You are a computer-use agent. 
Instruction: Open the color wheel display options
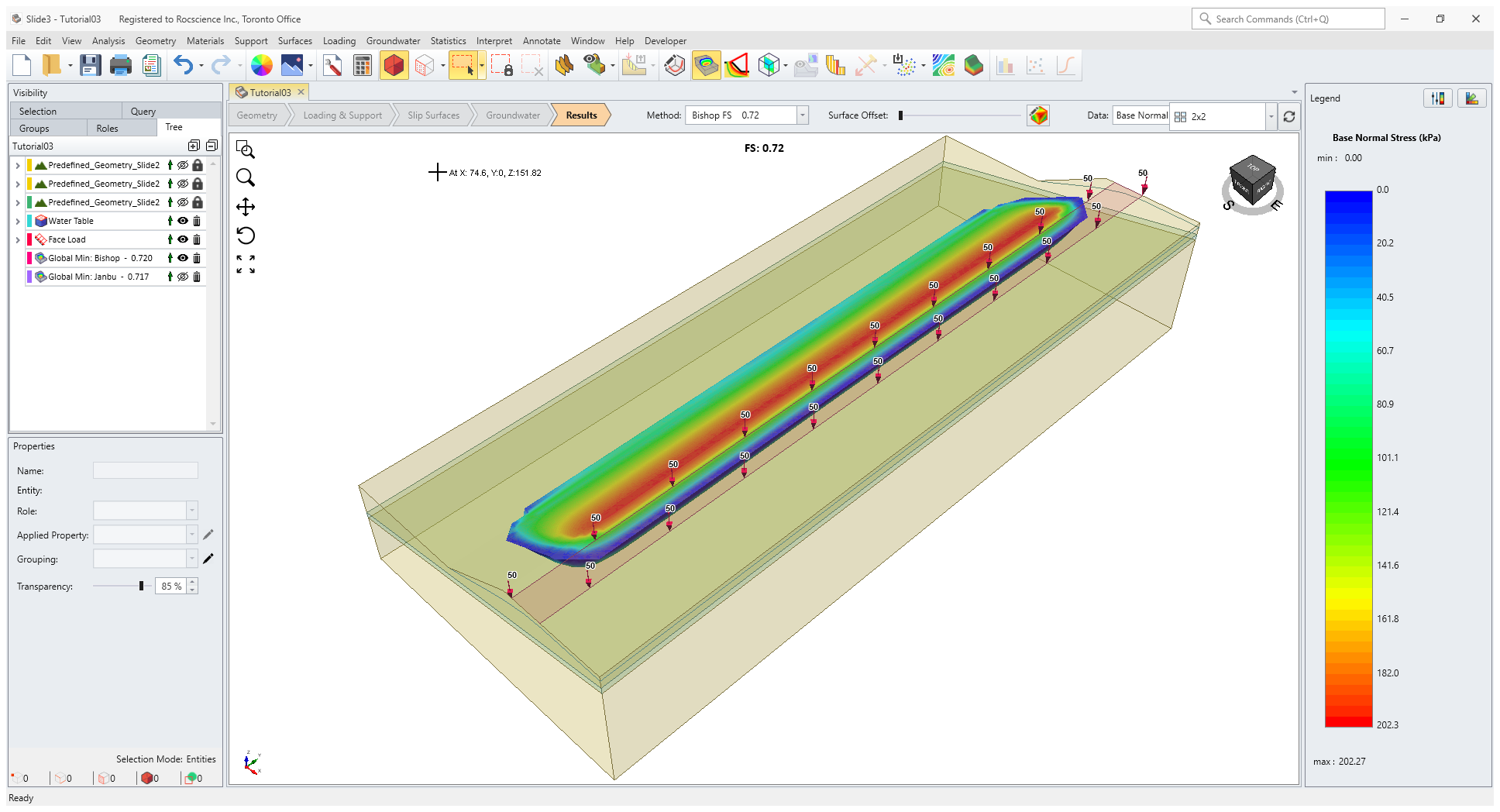click(x=262, y=66)
